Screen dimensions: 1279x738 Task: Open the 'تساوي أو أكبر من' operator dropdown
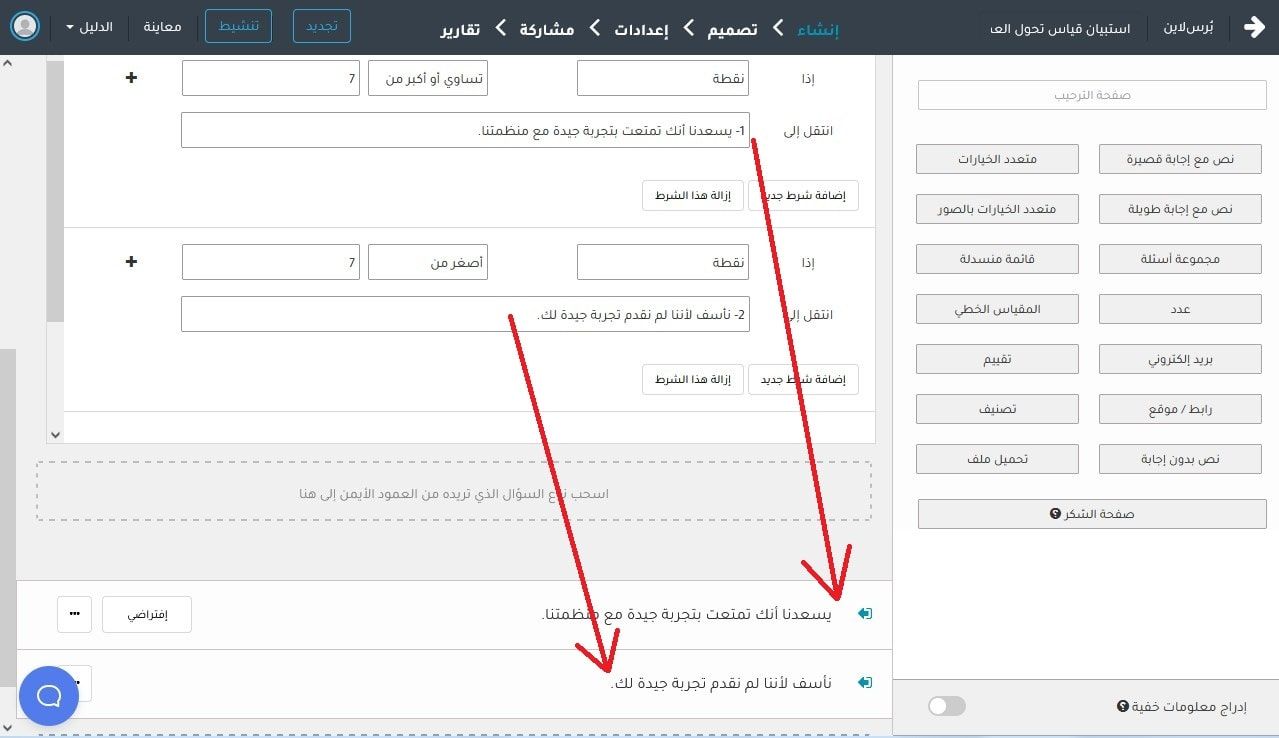click(428, 79)
